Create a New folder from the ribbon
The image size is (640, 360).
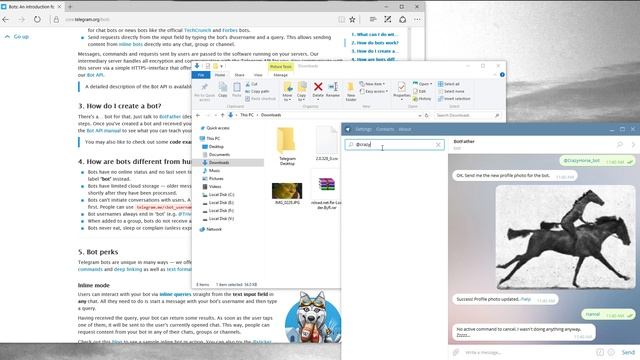[x=351, y=91]
